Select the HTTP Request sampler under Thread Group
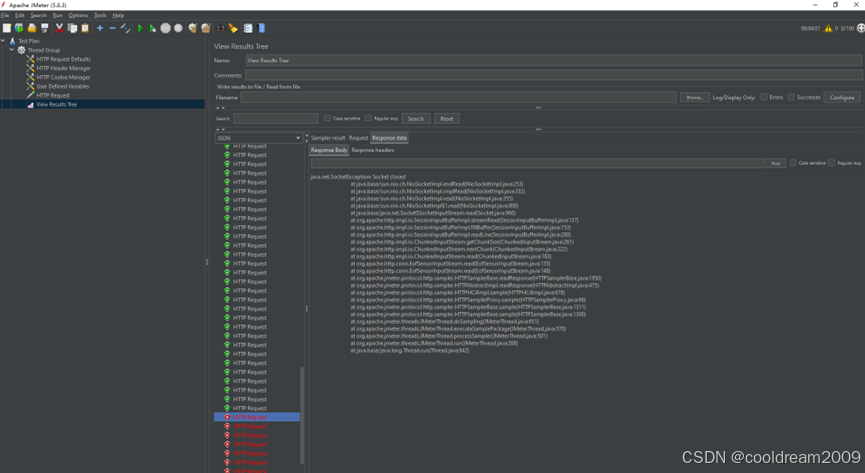This screenshot has width=865, height=473. click(53, 95)
